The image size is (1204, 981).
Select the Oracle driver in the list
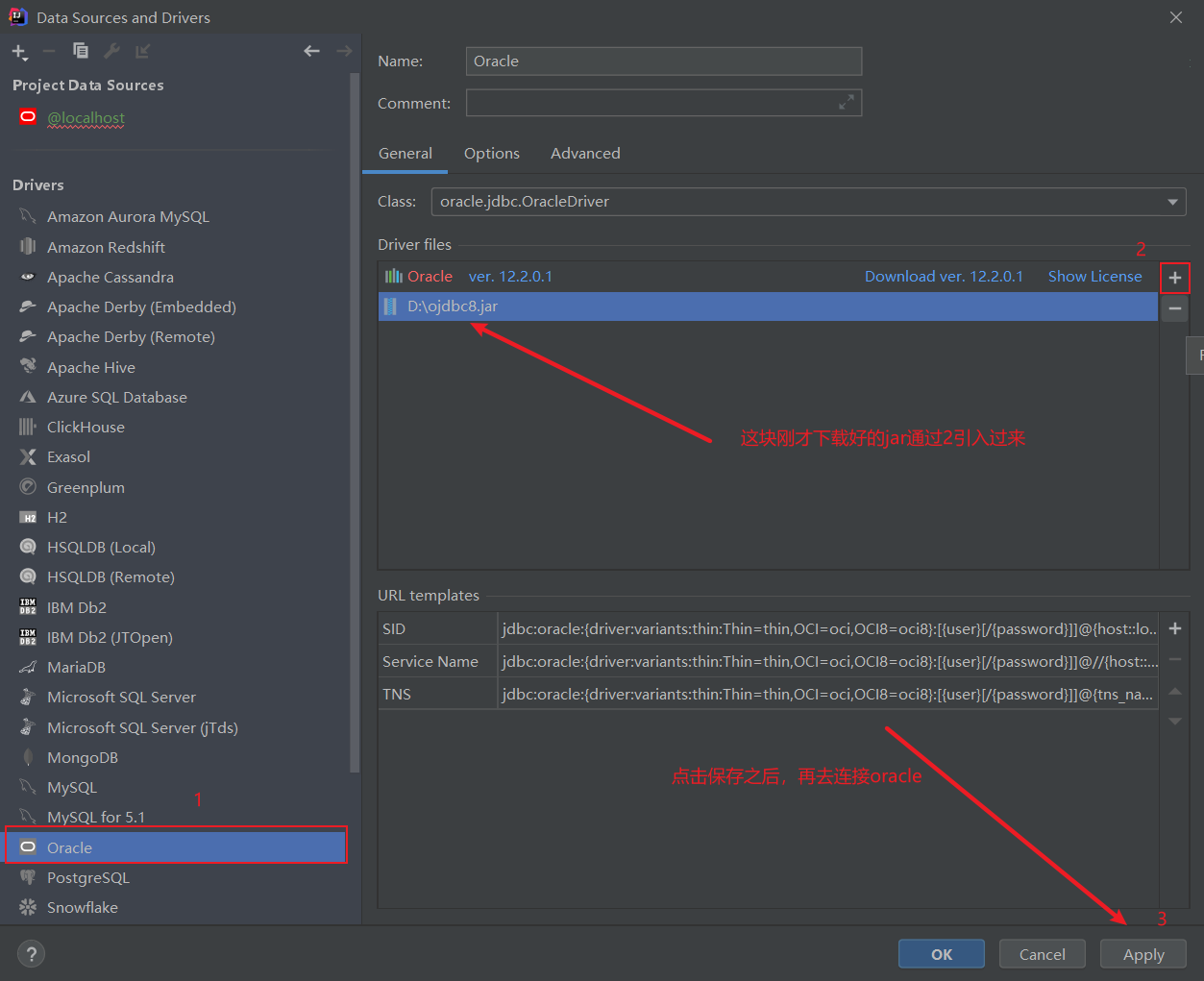(72, 846)
